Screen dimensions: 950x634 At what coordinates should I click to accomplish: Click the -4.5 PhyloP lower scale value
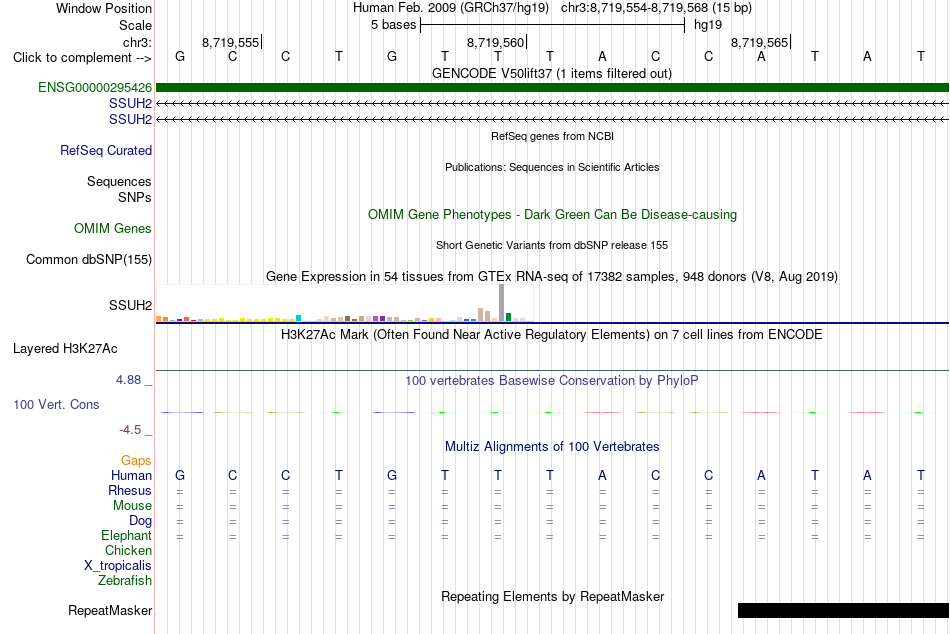click(130, 430)
